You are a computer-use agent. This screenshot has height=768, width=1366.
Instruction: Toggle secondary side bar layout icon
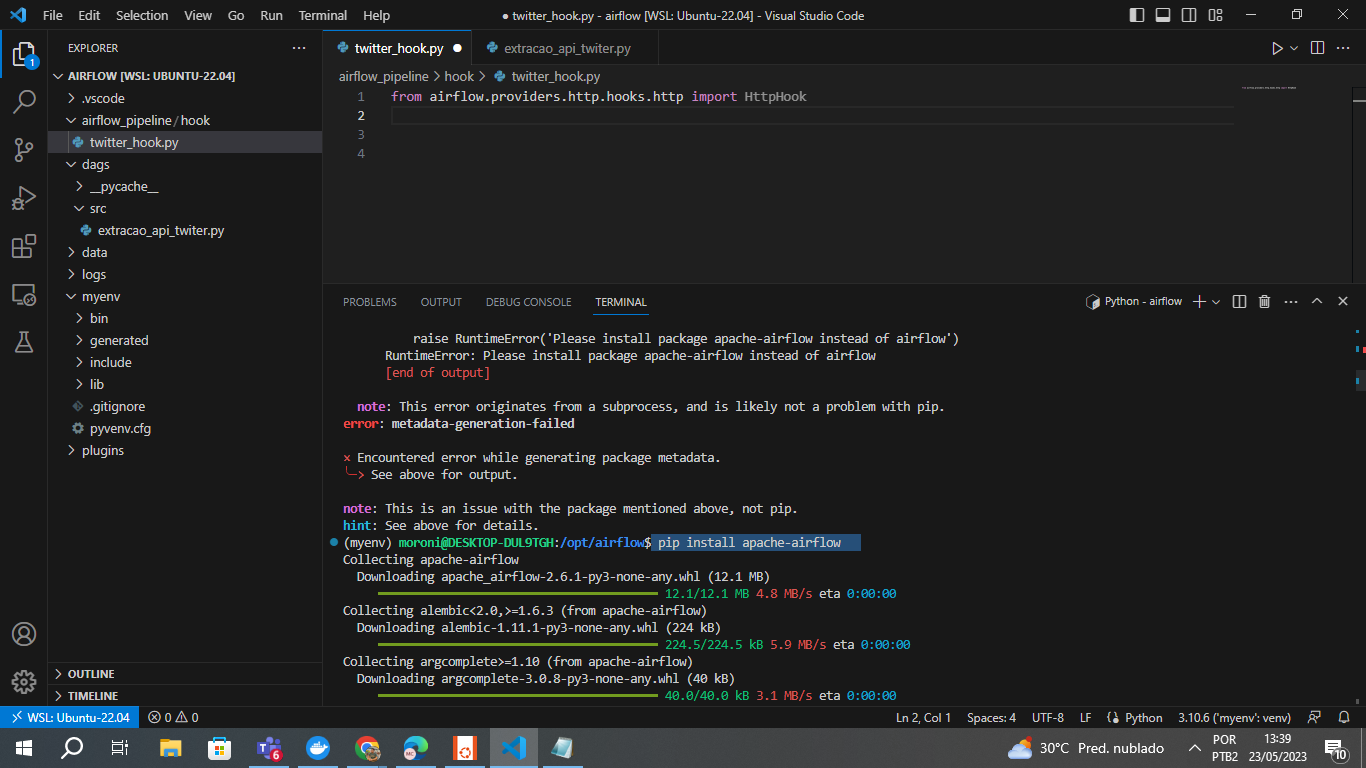[x=1189, y=15]
